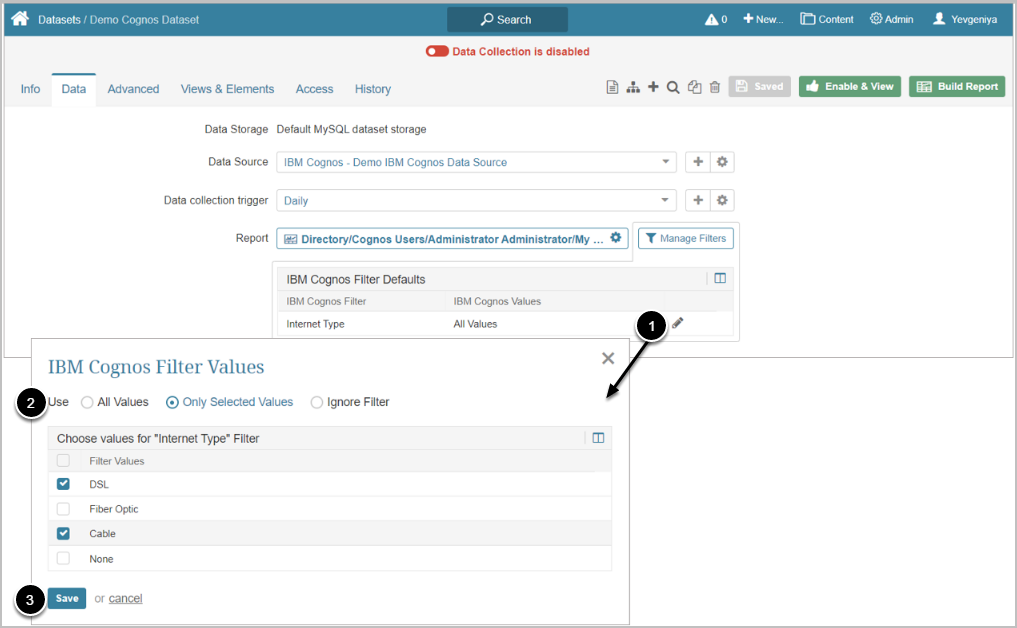Image resolution: width=1017 pixels, height=628 pixels.
Task: Click the trash delete icon
Action: [715, 88]
